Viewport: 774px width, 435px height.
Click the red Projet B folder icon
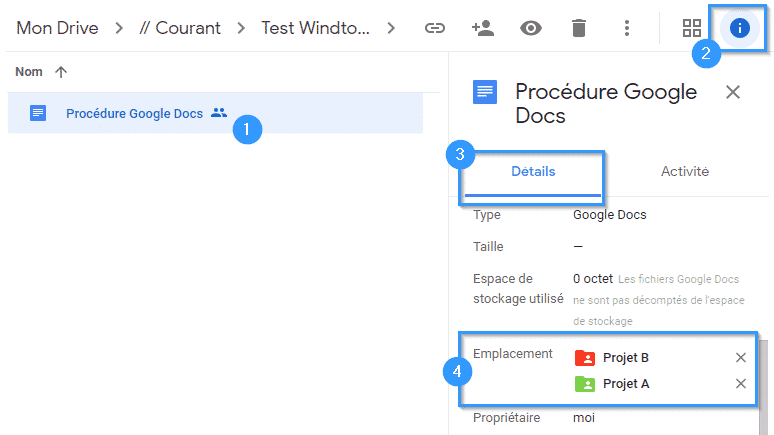coord(585,357)
